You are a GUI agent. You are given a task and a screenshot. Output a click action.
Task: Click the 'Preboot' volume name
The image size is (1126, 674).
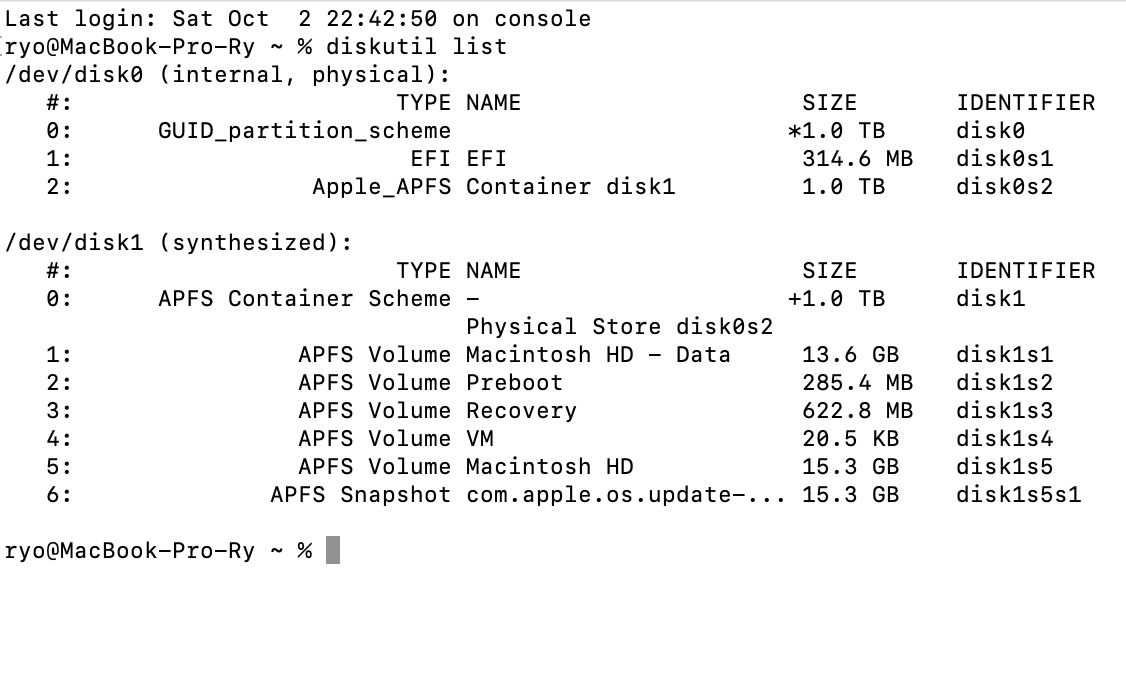[514, 383]
